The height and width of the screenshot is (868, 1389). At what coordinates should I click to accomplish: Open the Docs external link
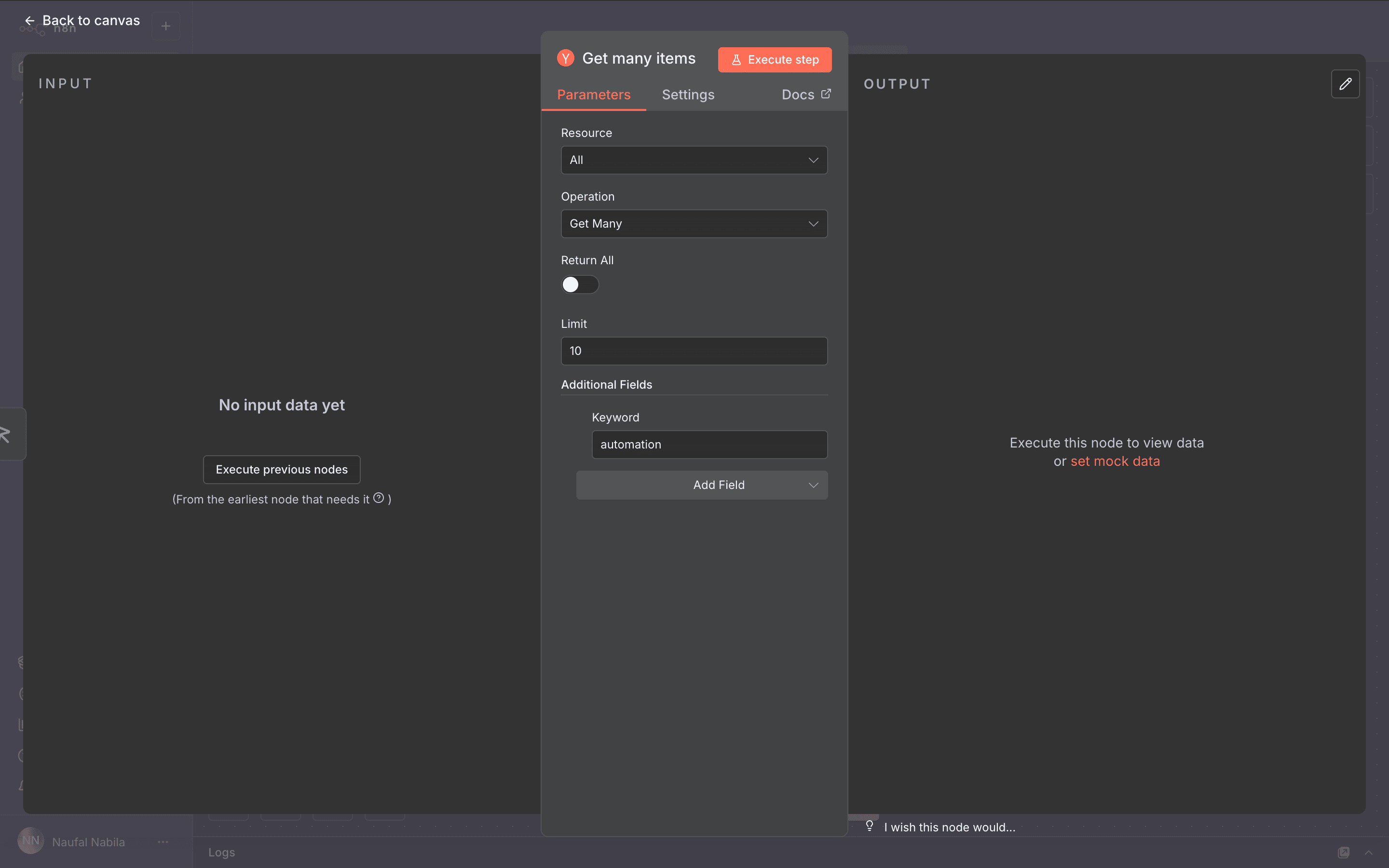click(806, 95)
